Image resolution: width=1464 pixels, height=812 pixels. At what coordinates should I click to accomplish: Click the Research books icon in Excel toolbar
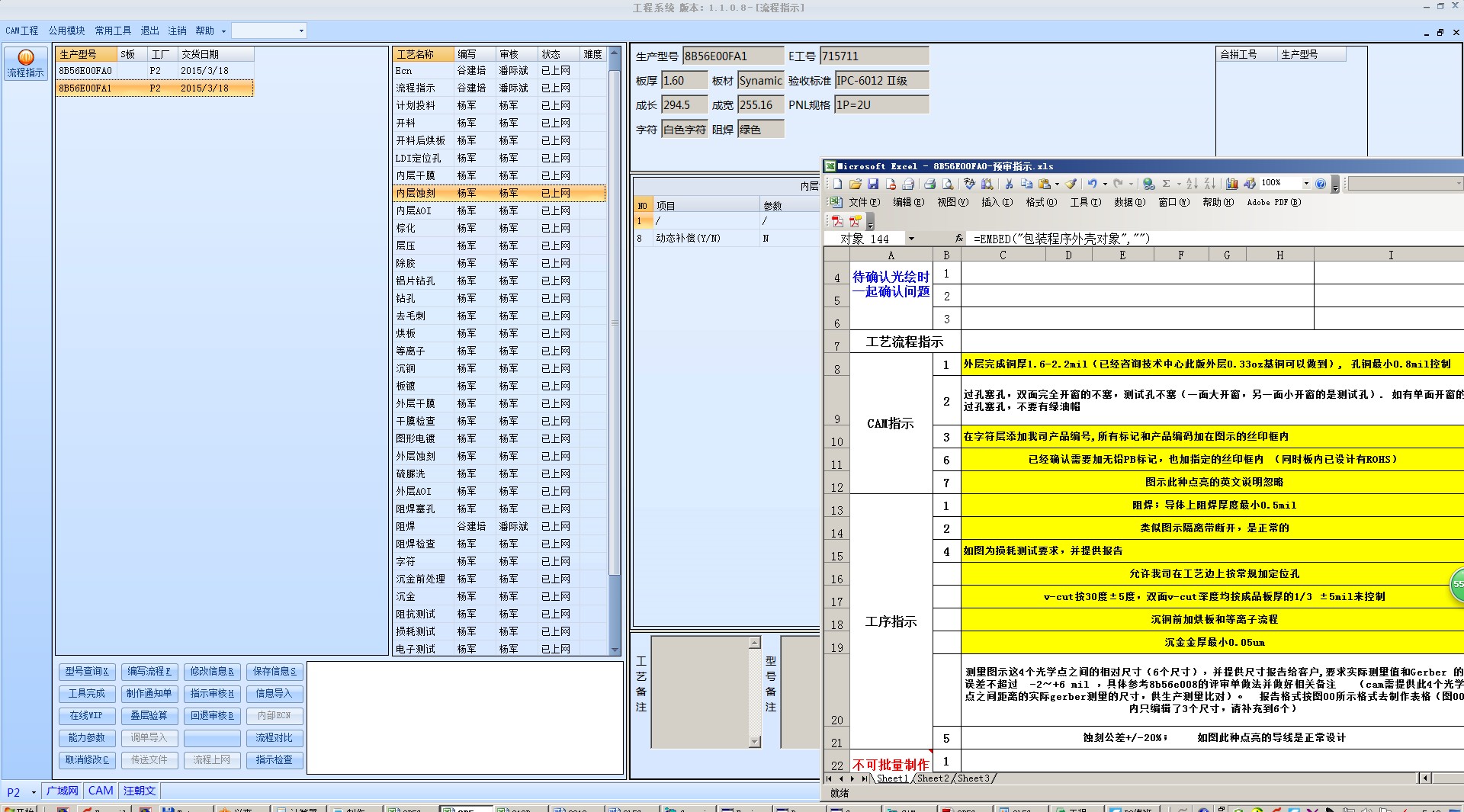point(987,184)
